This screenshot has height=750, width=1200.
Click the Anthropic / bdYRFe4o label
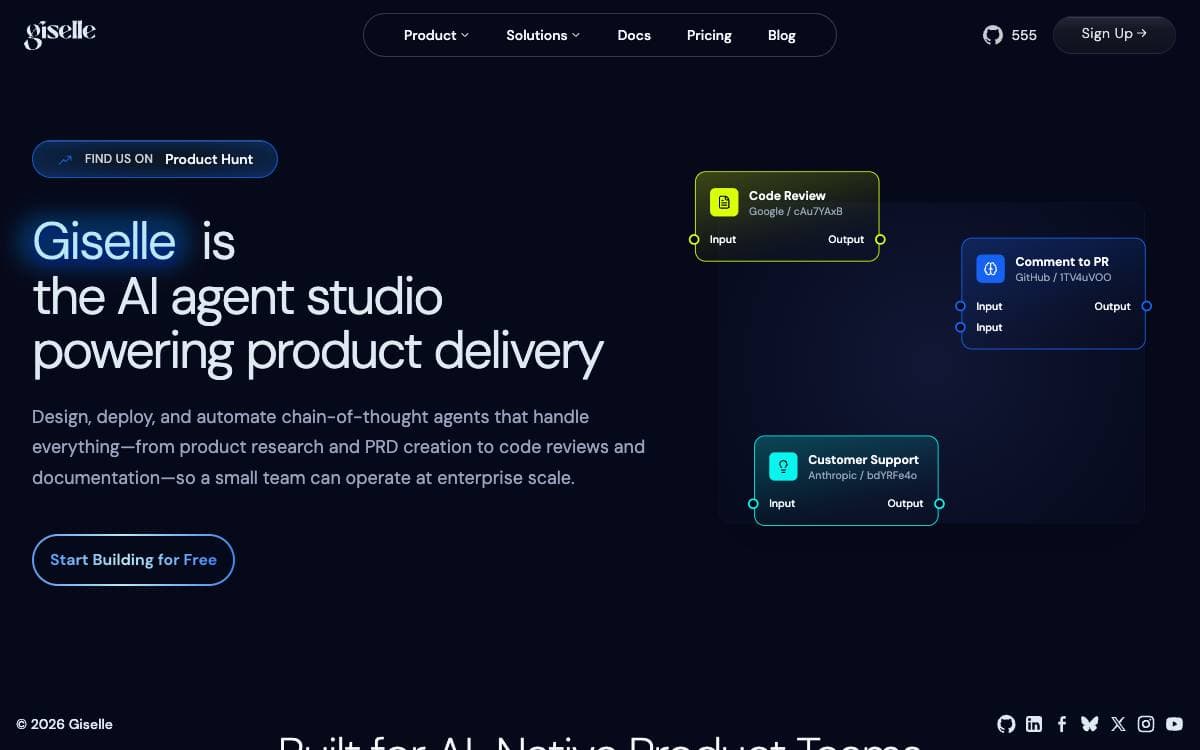click(x=862, y=476)
